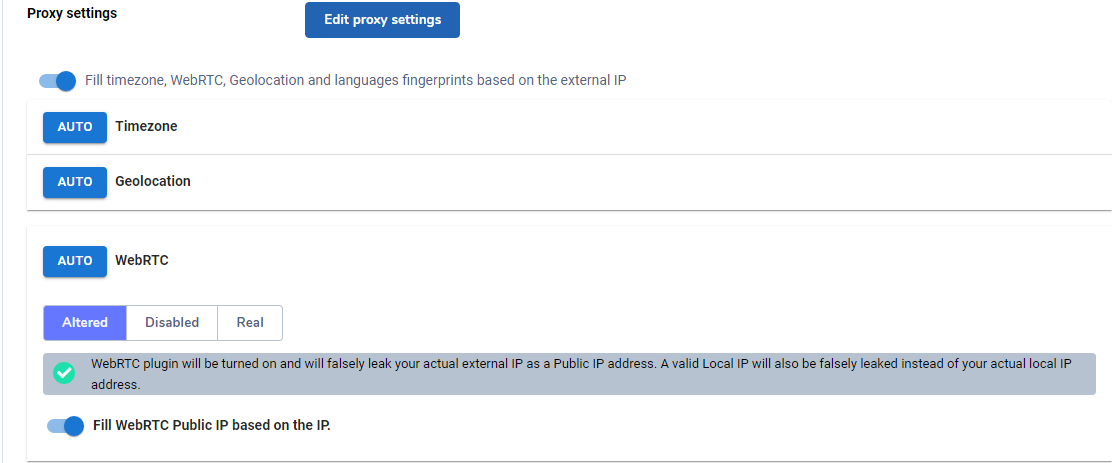Screen dimensions: 1112x463
Task: Click the Geolocation label text
Action: tap(153, 182)
